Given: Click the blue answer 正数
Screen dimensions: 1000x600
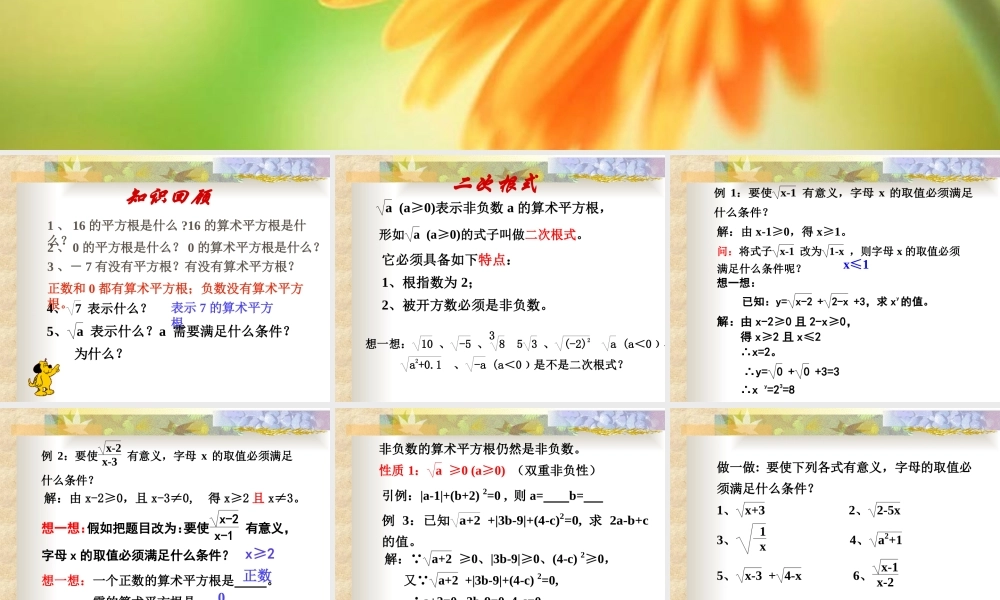Looking at the screenshot, I should point(258,575).
